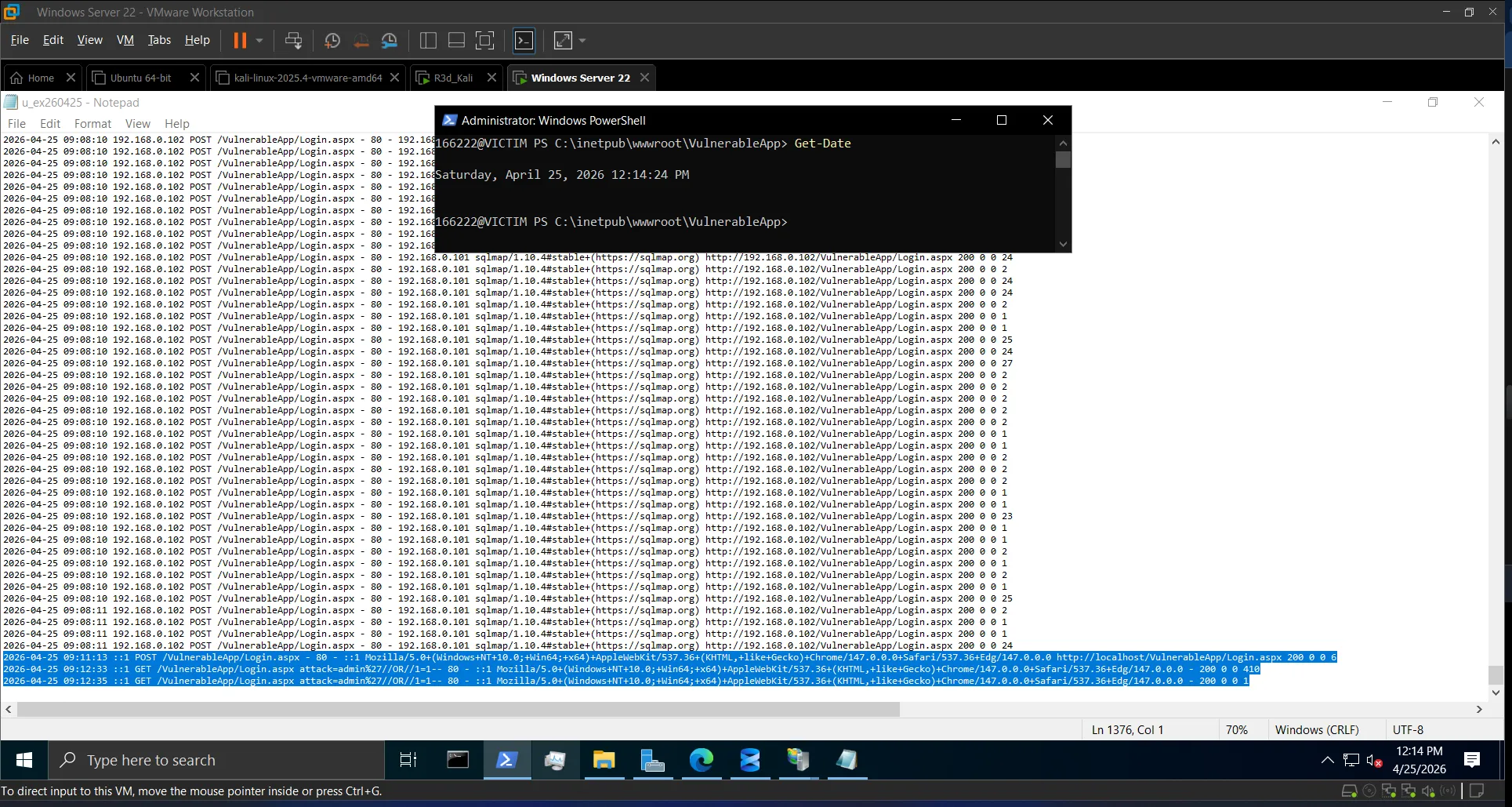Open Notepad's Help menu

(x=177, y=124)
